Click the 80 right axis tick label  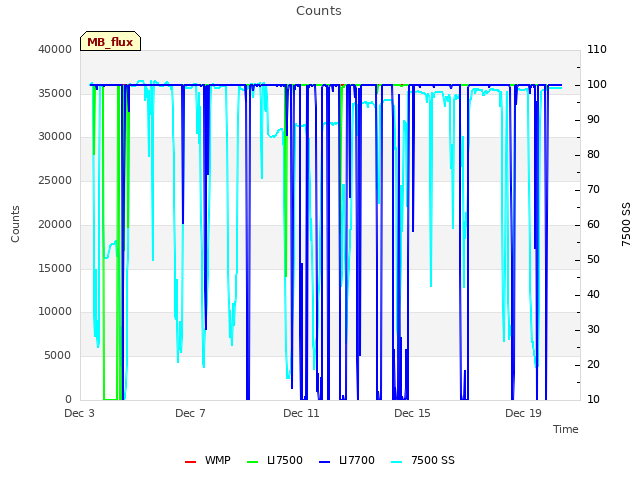pyautogui.click(x=593, y=155)
